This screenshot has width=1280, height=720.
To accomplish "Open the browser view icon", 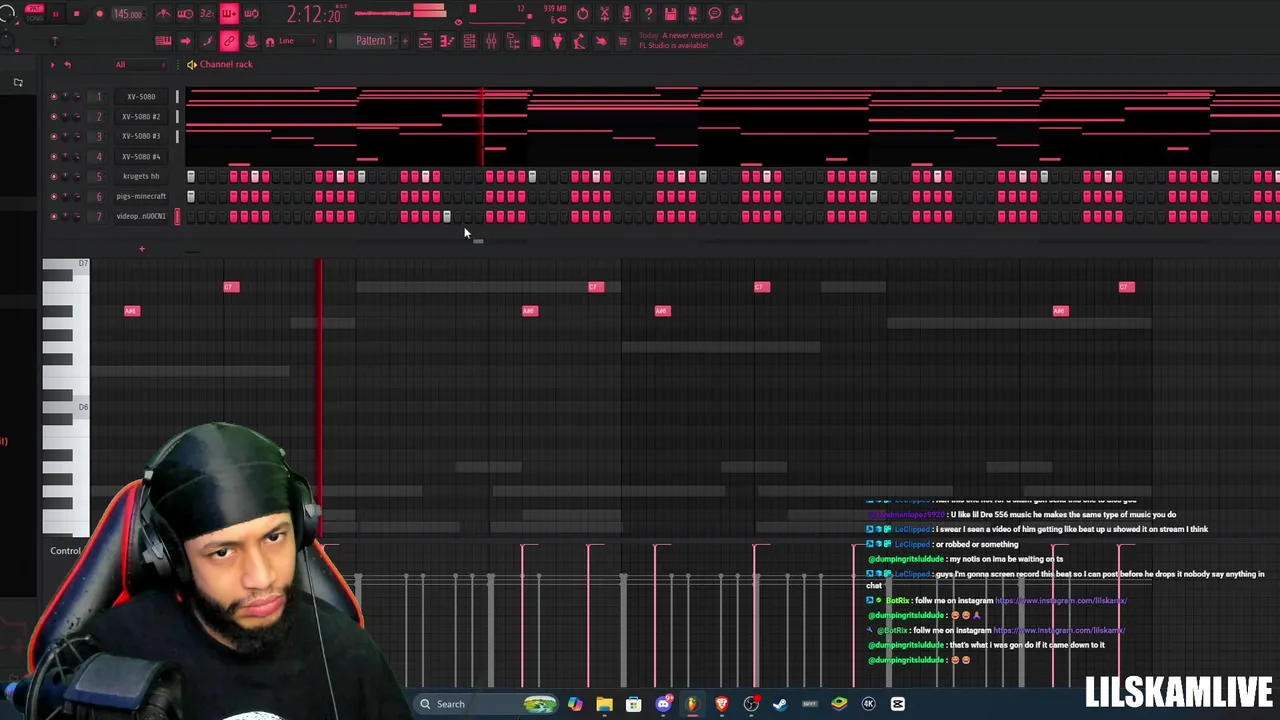I will coord(513,41).
